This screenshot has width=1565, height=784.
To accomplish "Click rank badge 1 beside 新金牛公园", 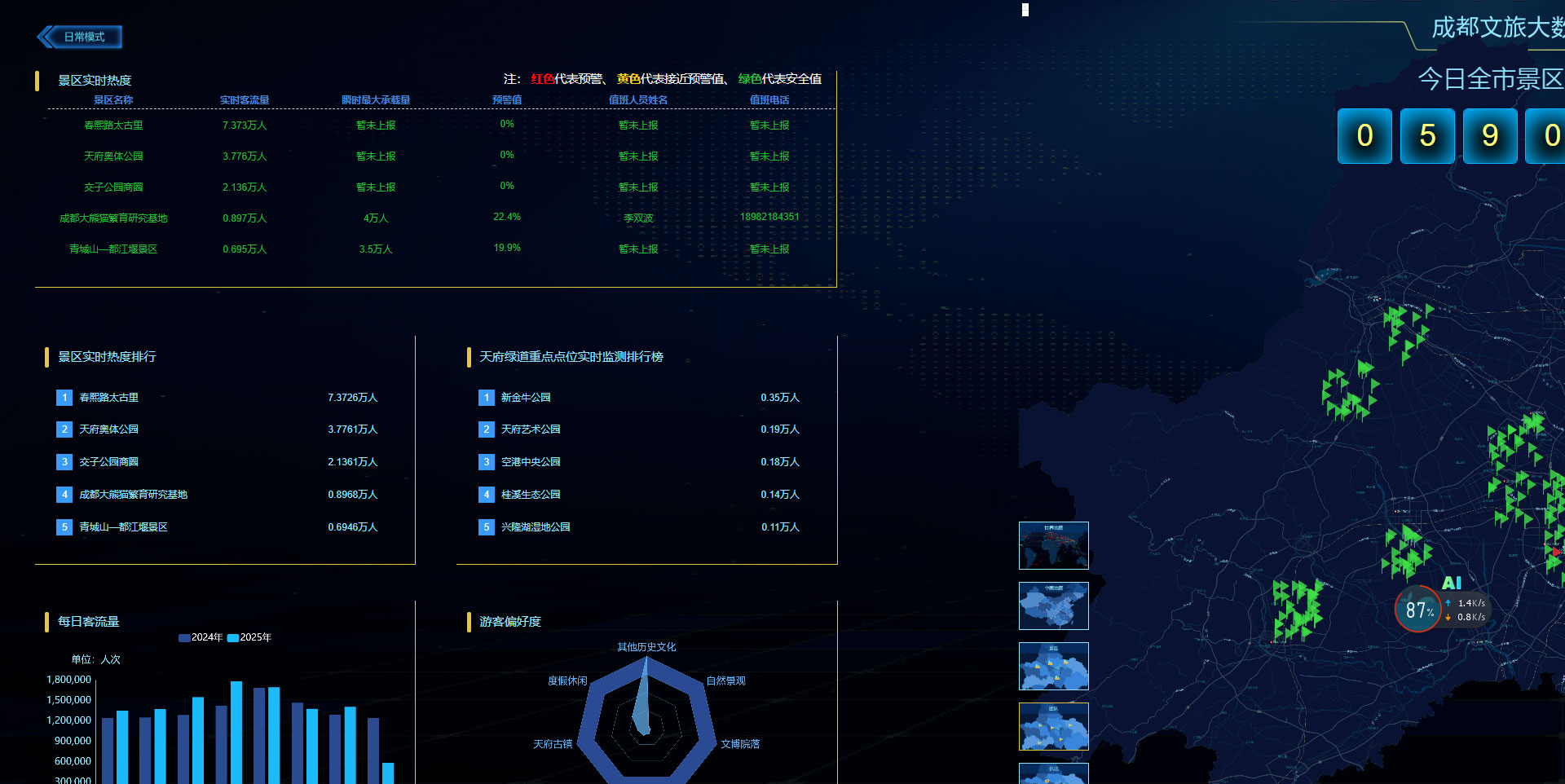I will (487, 398).
